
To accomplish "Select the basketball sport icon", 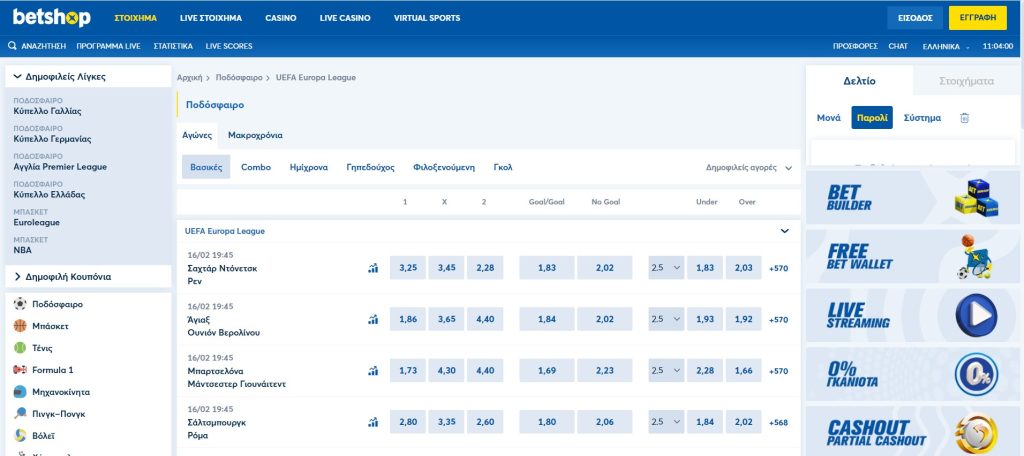I will pyautogui.click(x=20, y=326).
